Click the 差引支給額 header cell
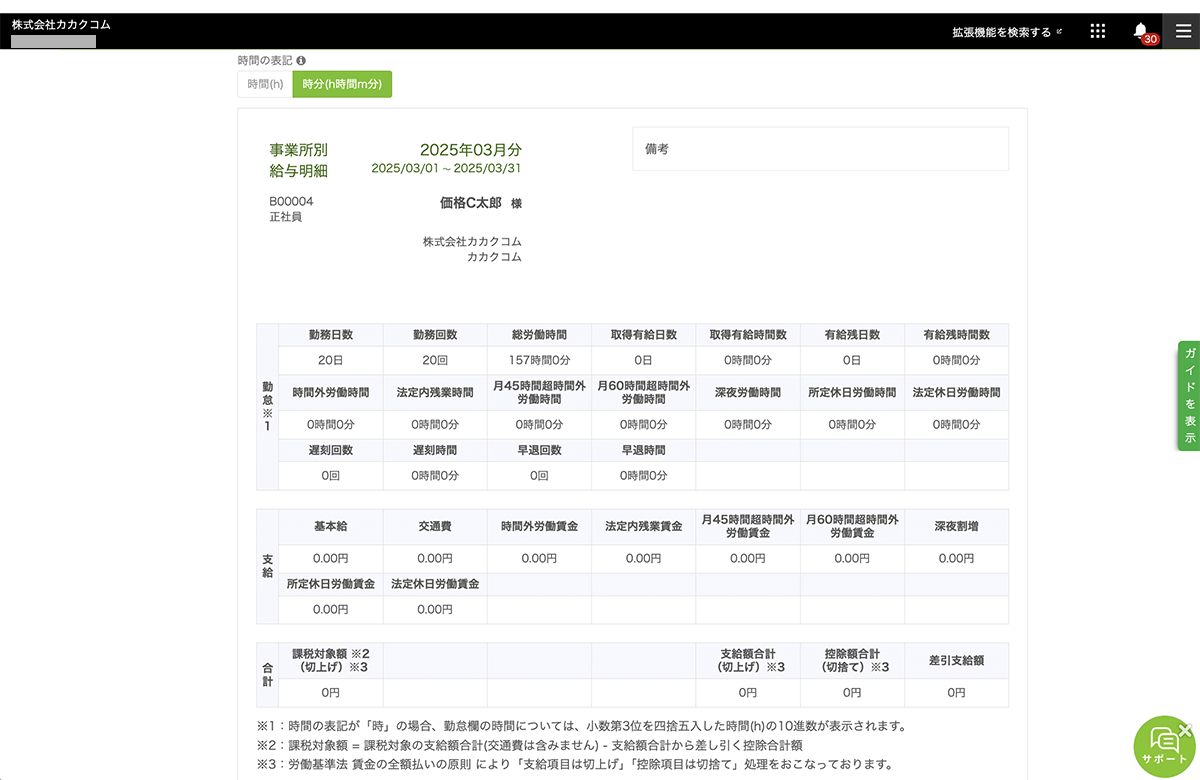Screen dimensions: 1200x780 (x=956, y=660)
